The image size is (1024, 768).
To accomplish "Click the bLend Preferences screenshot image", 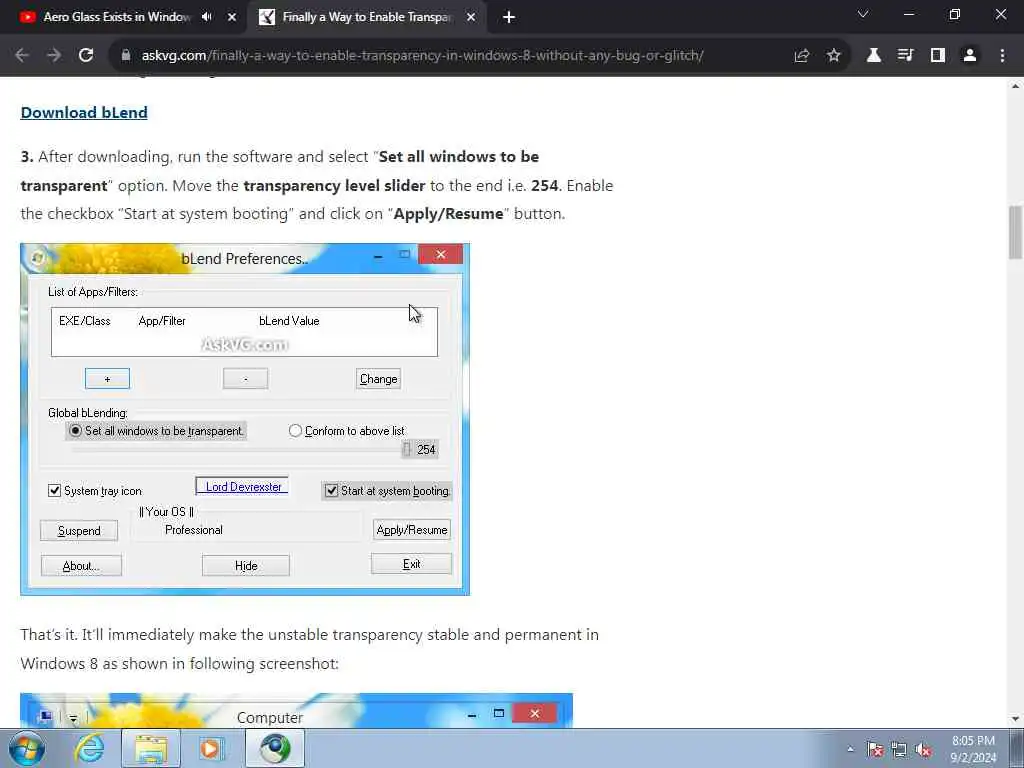I will (x=245, y=419).
